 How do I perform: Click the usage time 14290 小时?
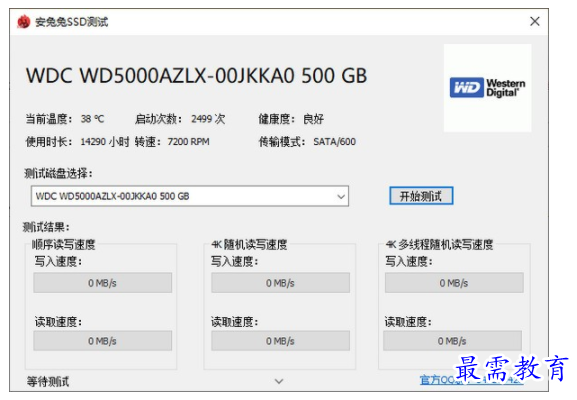tap(105, 142)
